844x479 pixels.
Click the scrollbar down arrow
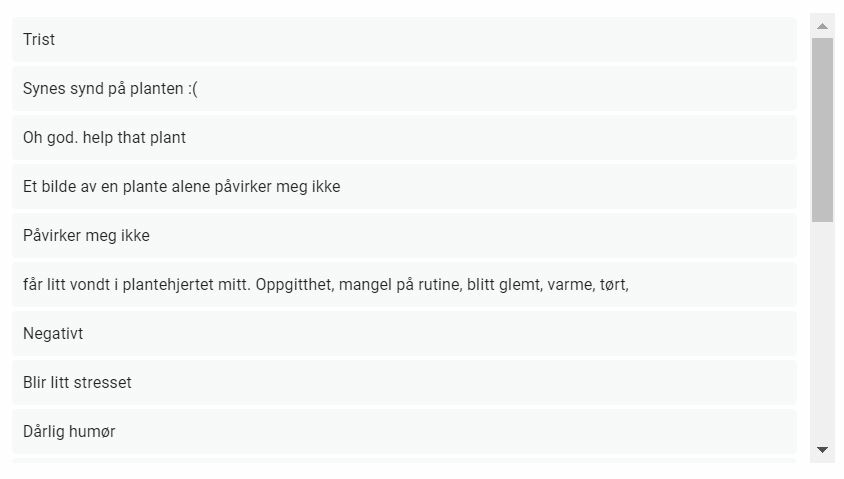(823, 450)
